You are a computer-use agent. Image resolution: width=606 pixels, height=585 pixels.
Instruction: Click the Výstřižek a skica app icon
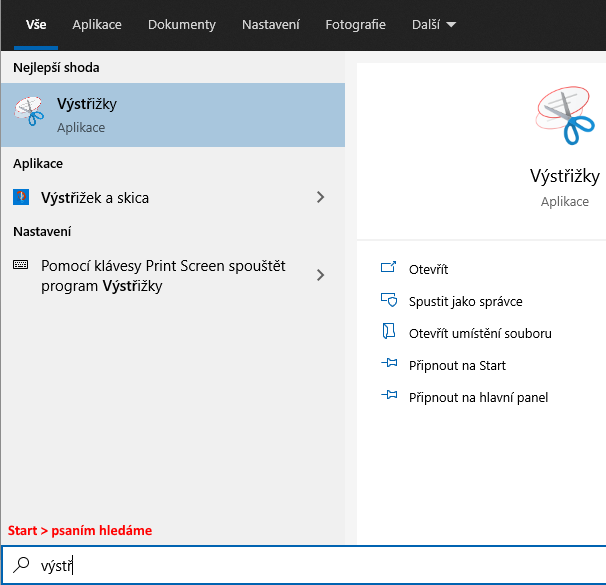click(21, 197)
